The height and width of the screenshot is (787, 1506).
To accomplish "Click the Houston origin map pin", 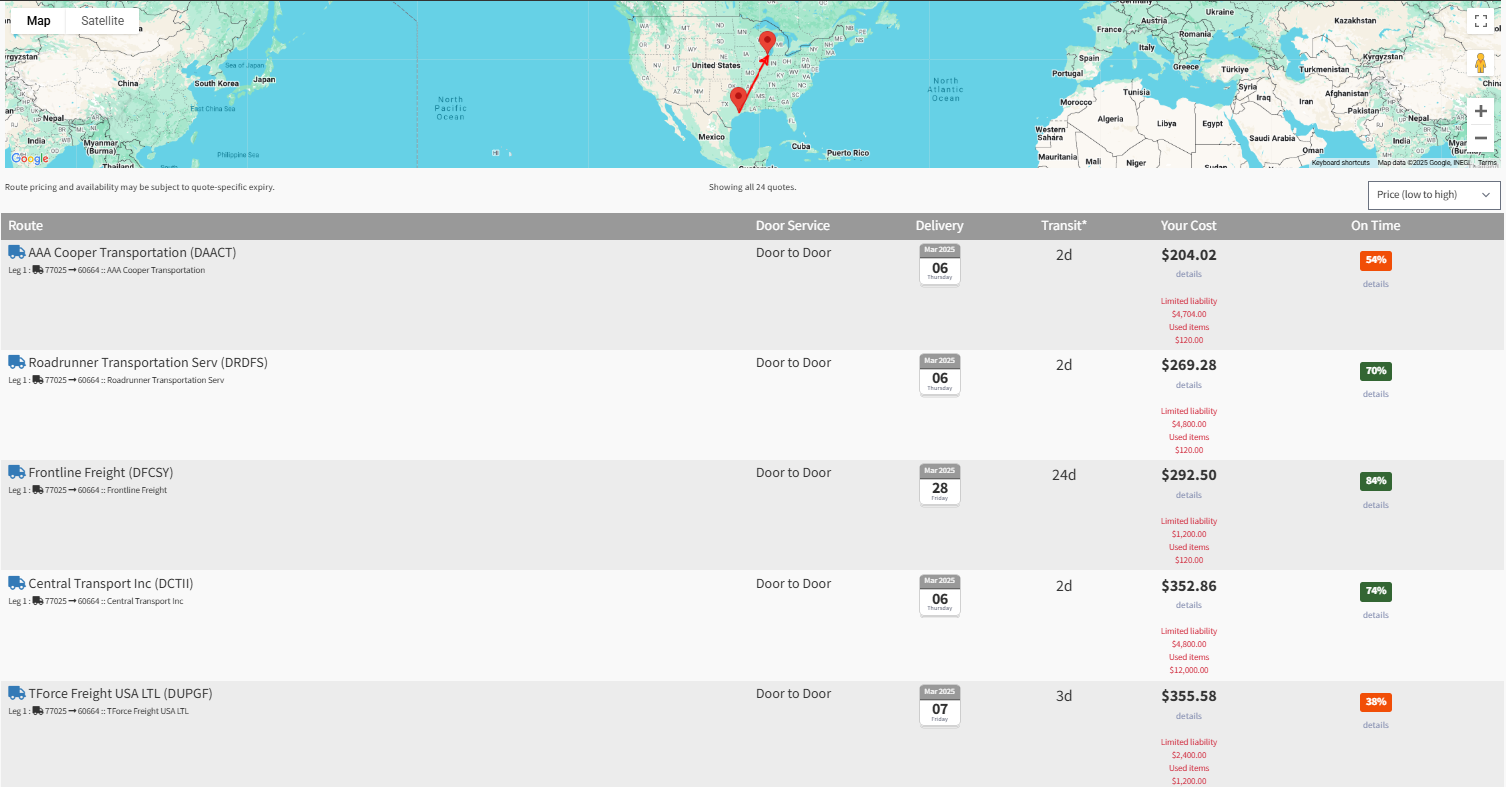I will [x=738, y=99].
